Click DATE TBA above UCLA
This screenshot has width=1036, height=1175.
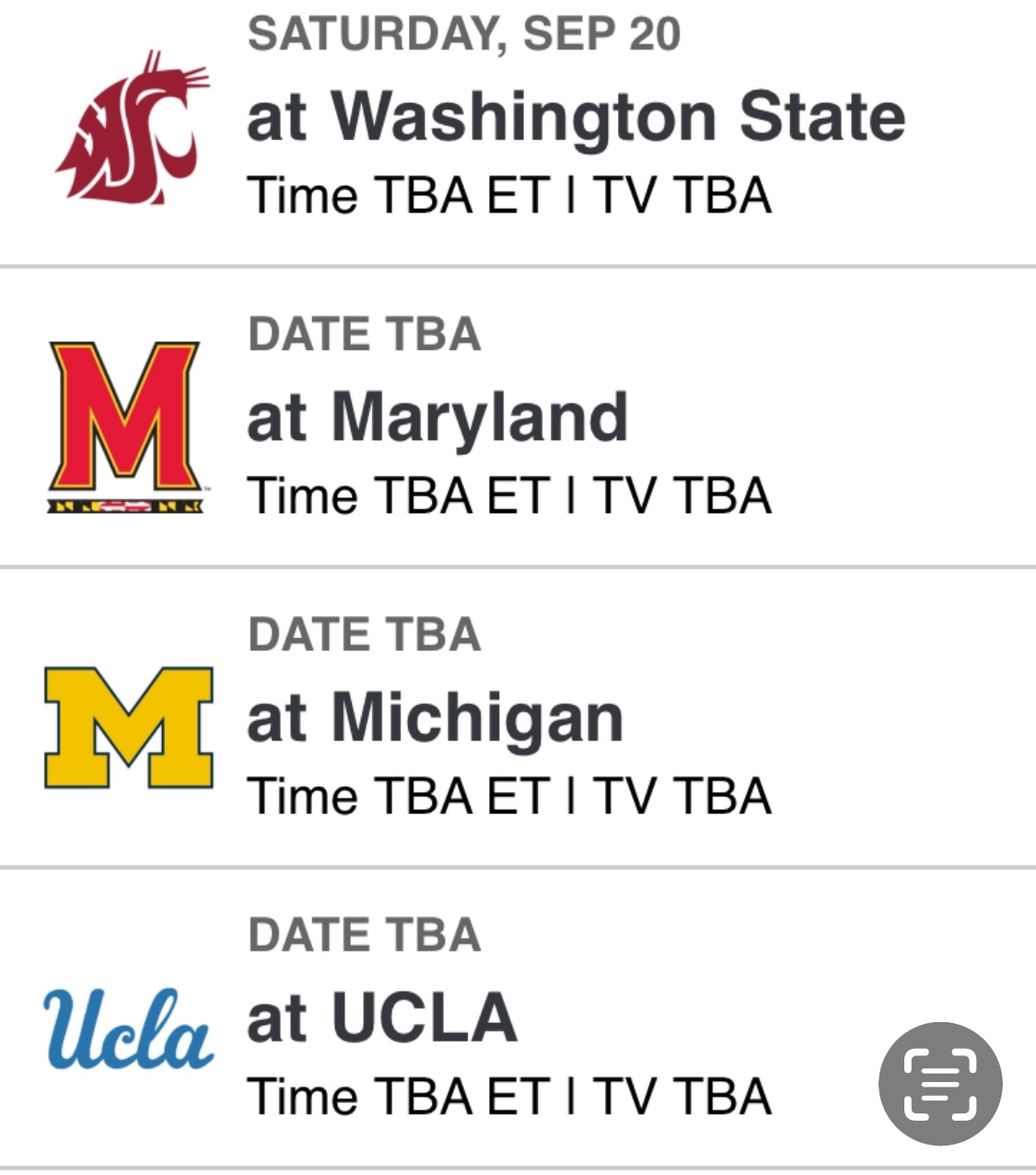click(x=365, y=935)
